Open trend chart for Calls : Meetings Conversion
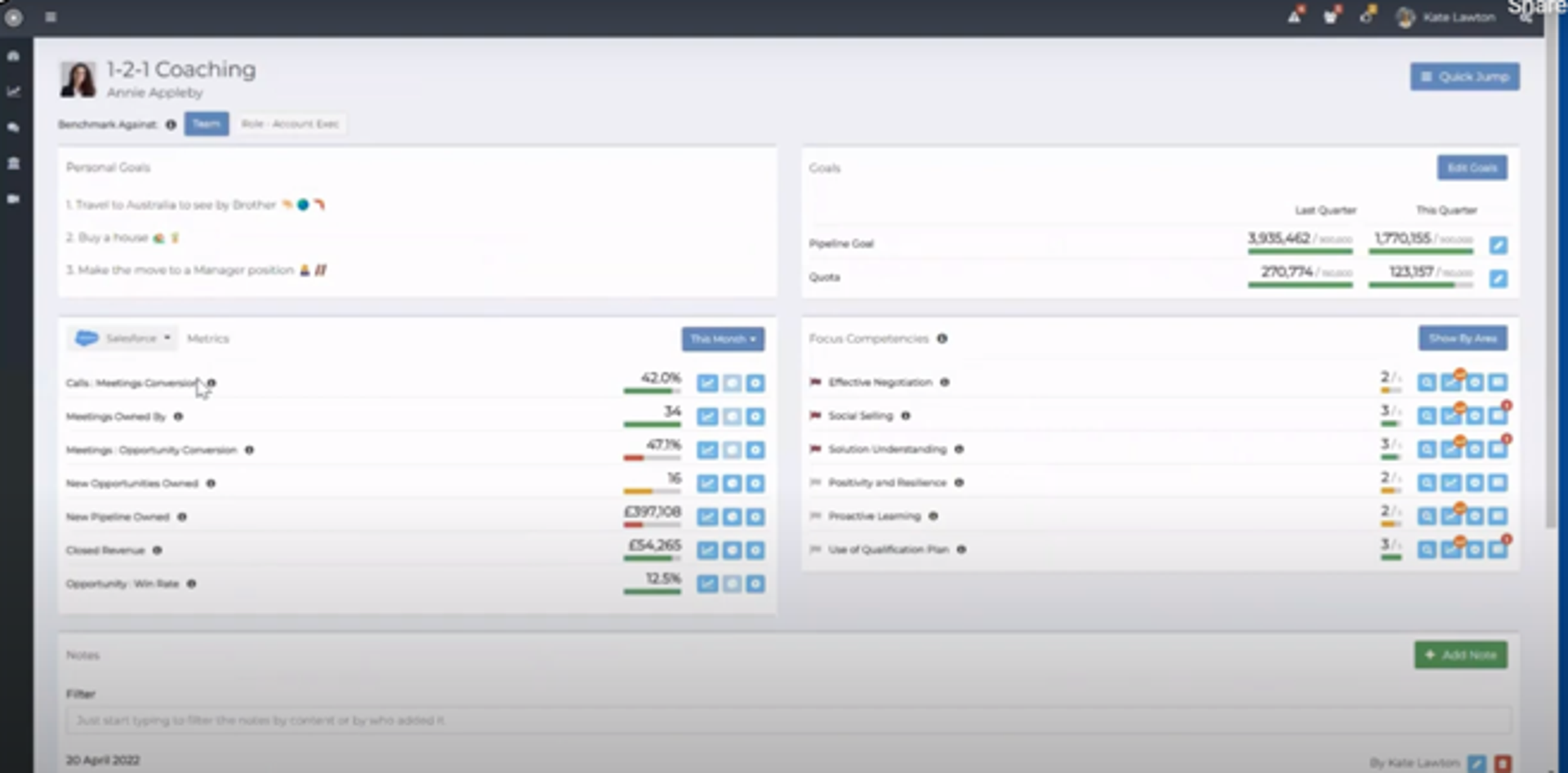The height and width of the screenshot is (773, 1568). pos(707,383)
